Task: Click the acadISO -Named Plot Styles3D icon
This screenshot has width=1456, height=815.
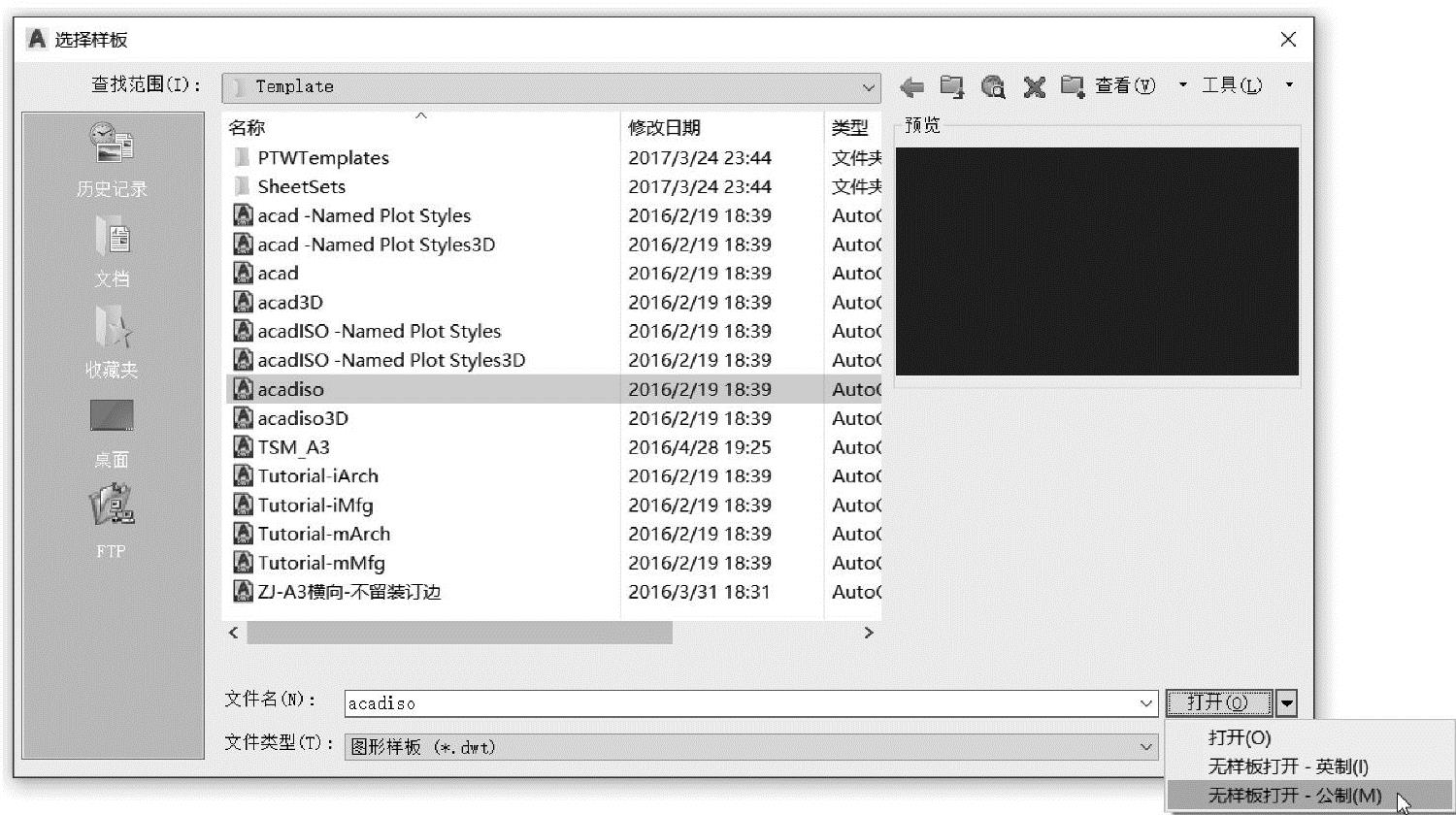Action: coord(244,360)
